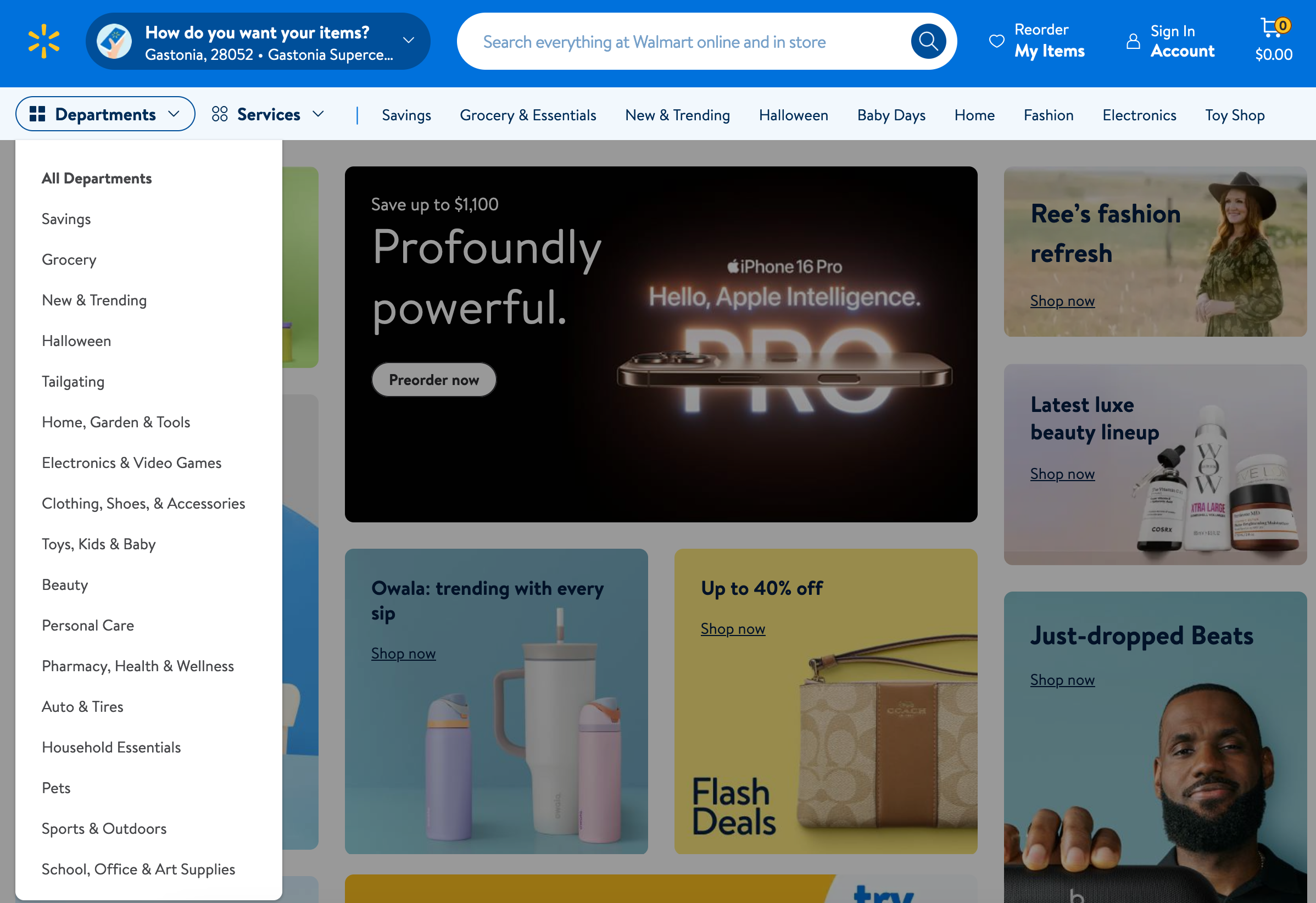
Task: Click Shop now for Owala trending
Action: pyautogui.click(x=404, y=653)
